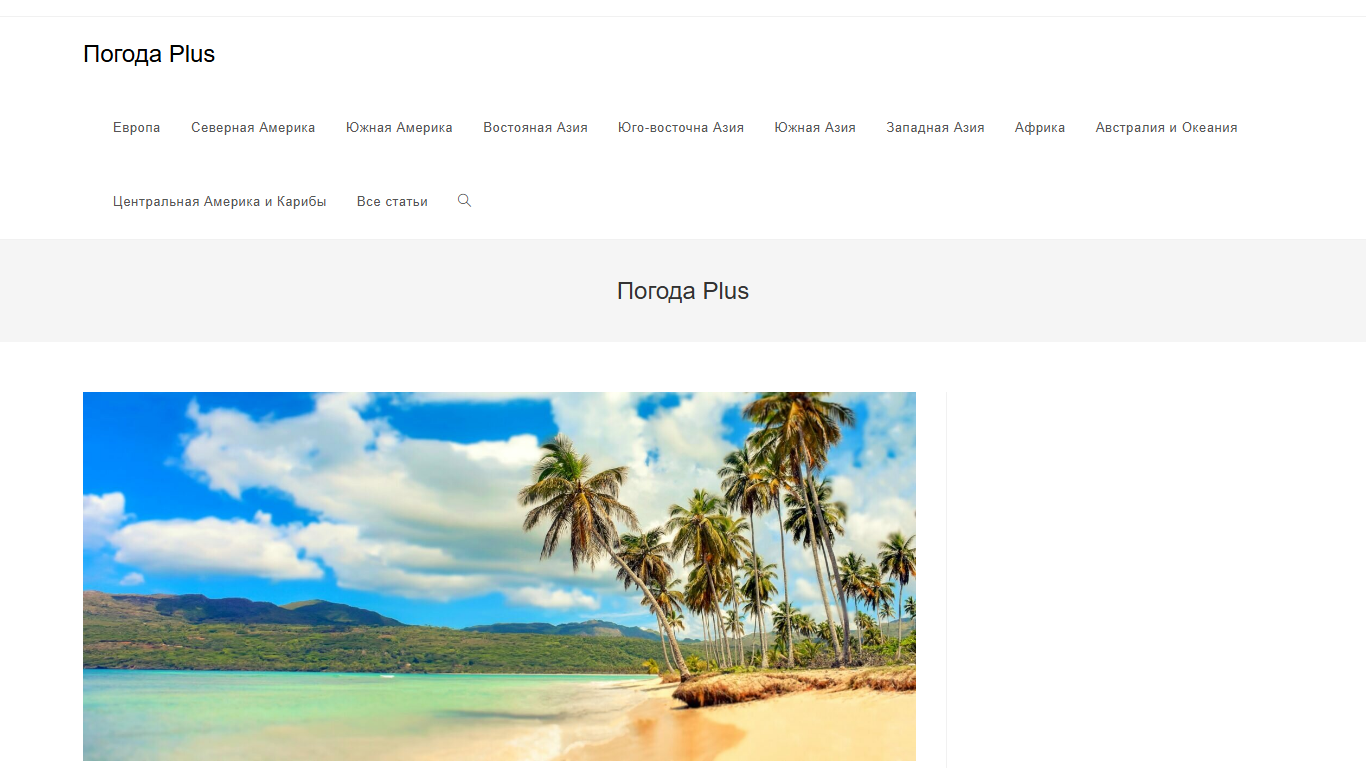Click the Погода Plus site logo text

tap(149, 54)
